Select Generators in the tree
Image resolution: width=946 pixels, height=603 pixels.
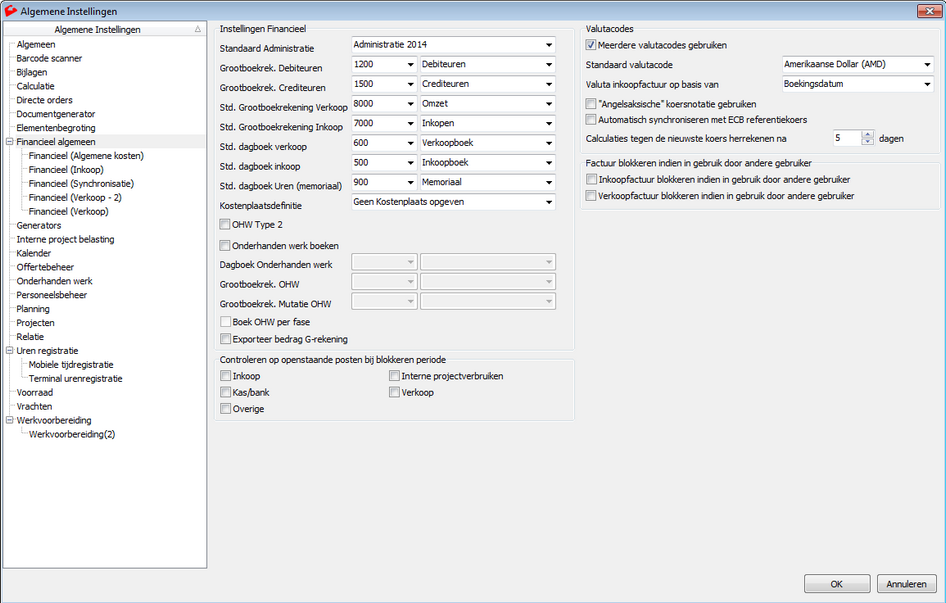pos(39,225)
